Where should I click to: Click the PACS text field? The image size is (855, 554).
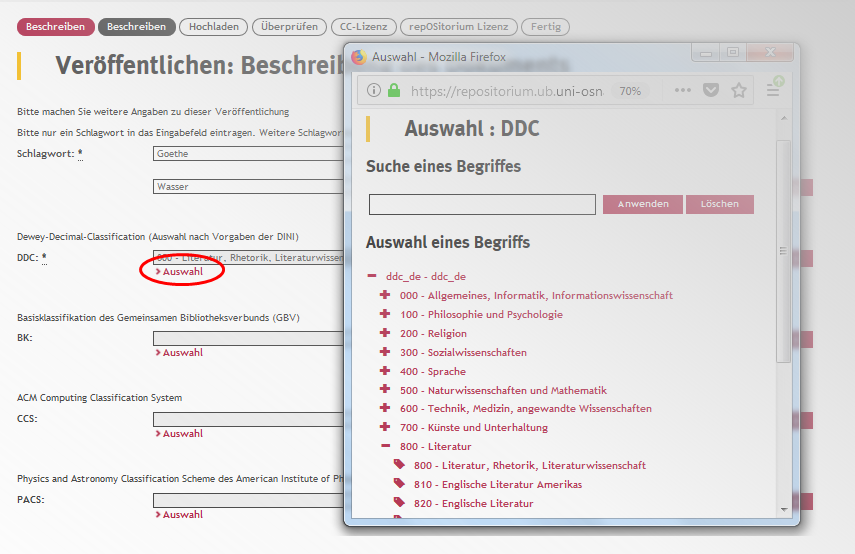249,501
